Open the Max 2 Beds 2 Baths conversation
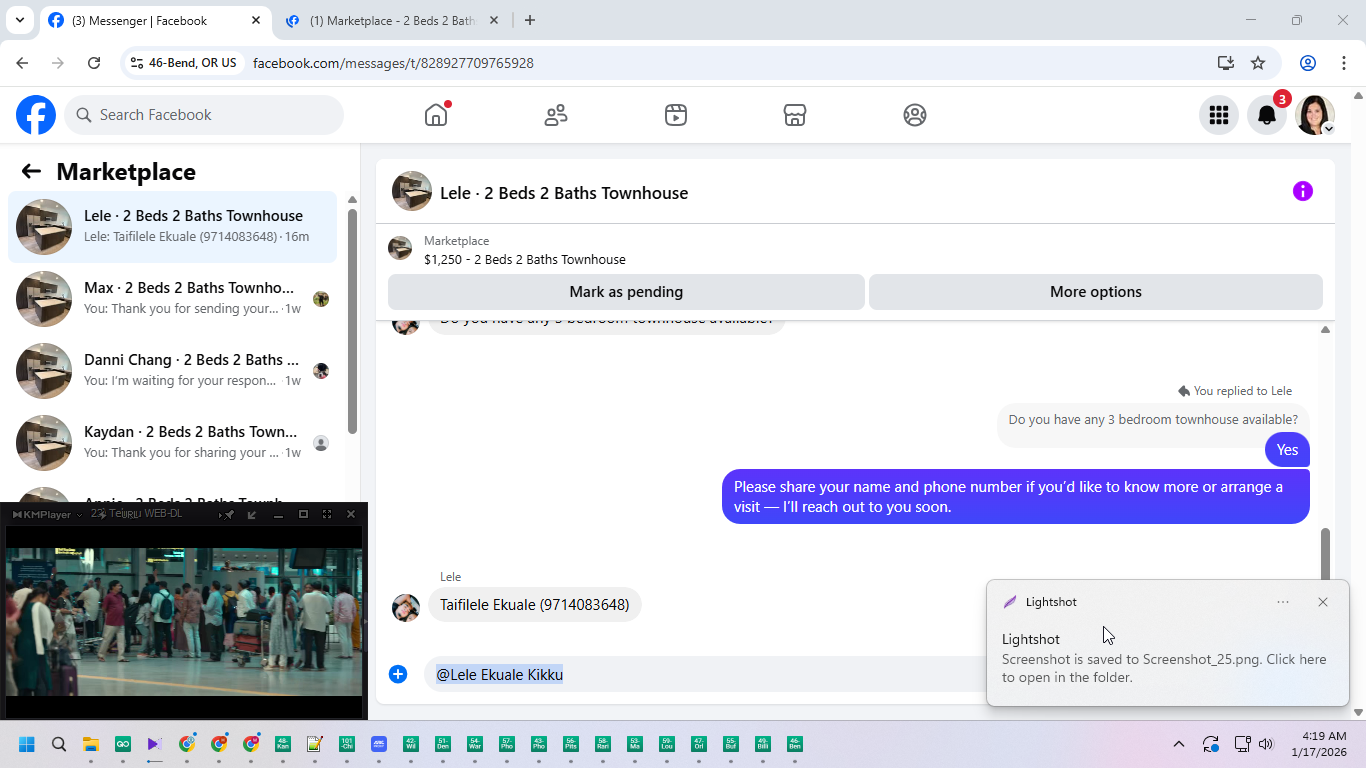The height and width of the screenshot is (768, 1366). tap(172, 299)
